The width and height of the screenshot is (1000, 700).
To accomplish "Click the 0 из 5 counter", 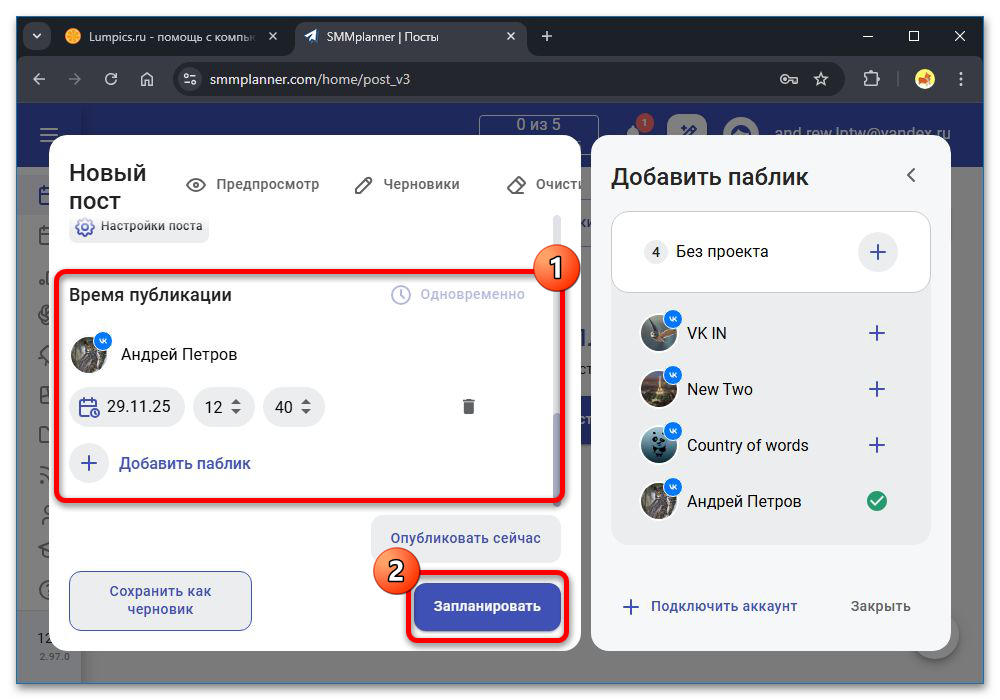I will click(x=538, y=125).
